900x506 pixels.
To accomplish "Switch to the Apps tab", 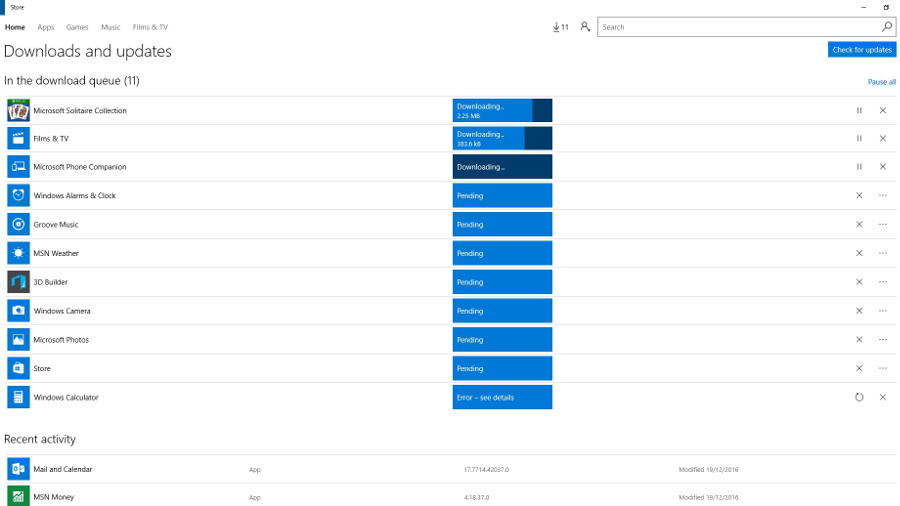I will coord(45,27).
